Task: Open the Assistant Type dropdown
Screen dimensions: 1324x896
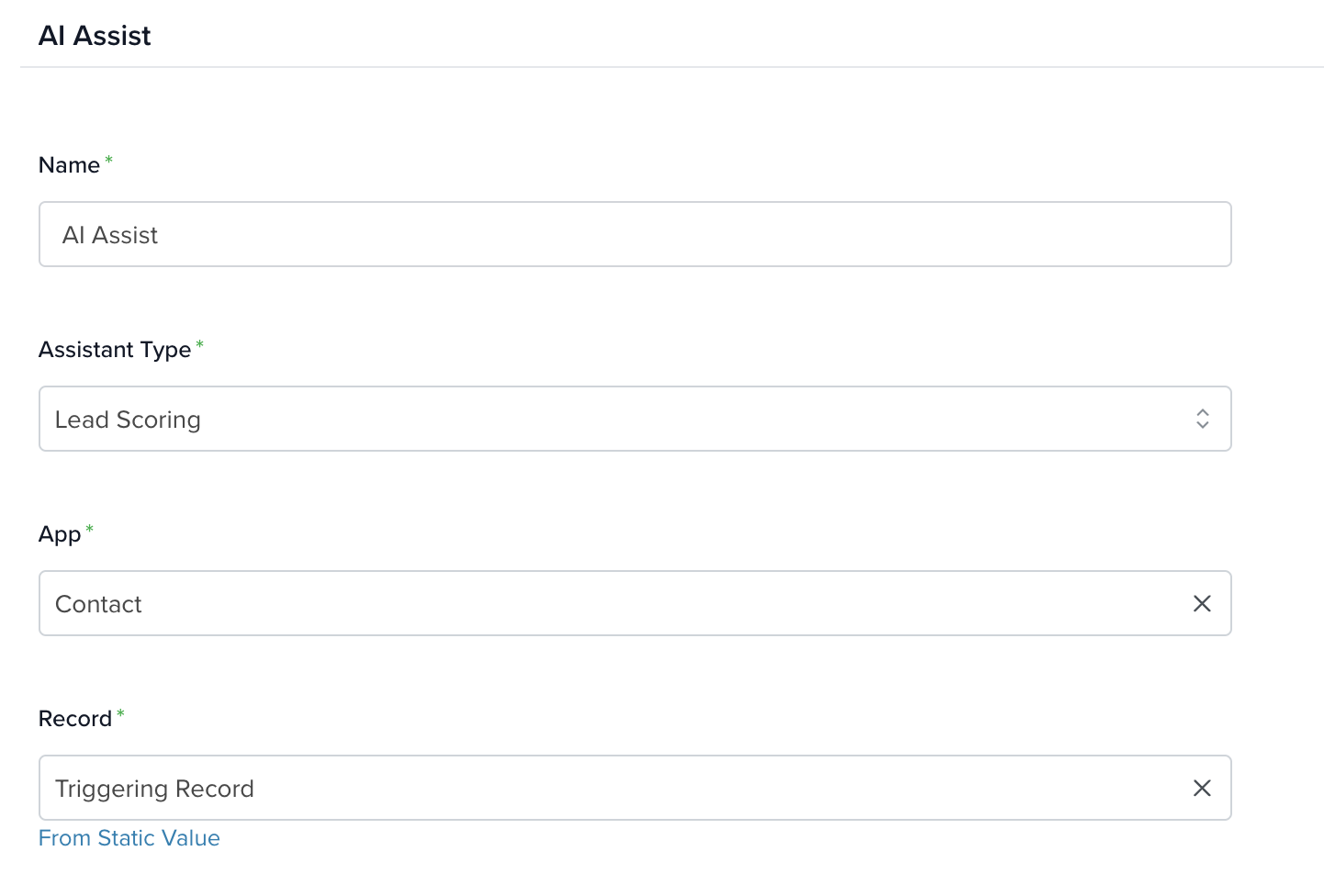Action: pos(634,419)
